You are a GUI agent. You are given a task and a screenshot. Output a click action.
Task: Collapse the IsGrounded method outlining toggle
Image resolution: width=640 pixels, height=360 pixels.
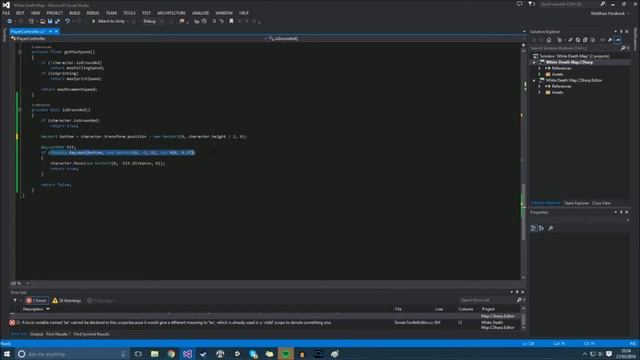pyautogui.click(x=20, y=110)
